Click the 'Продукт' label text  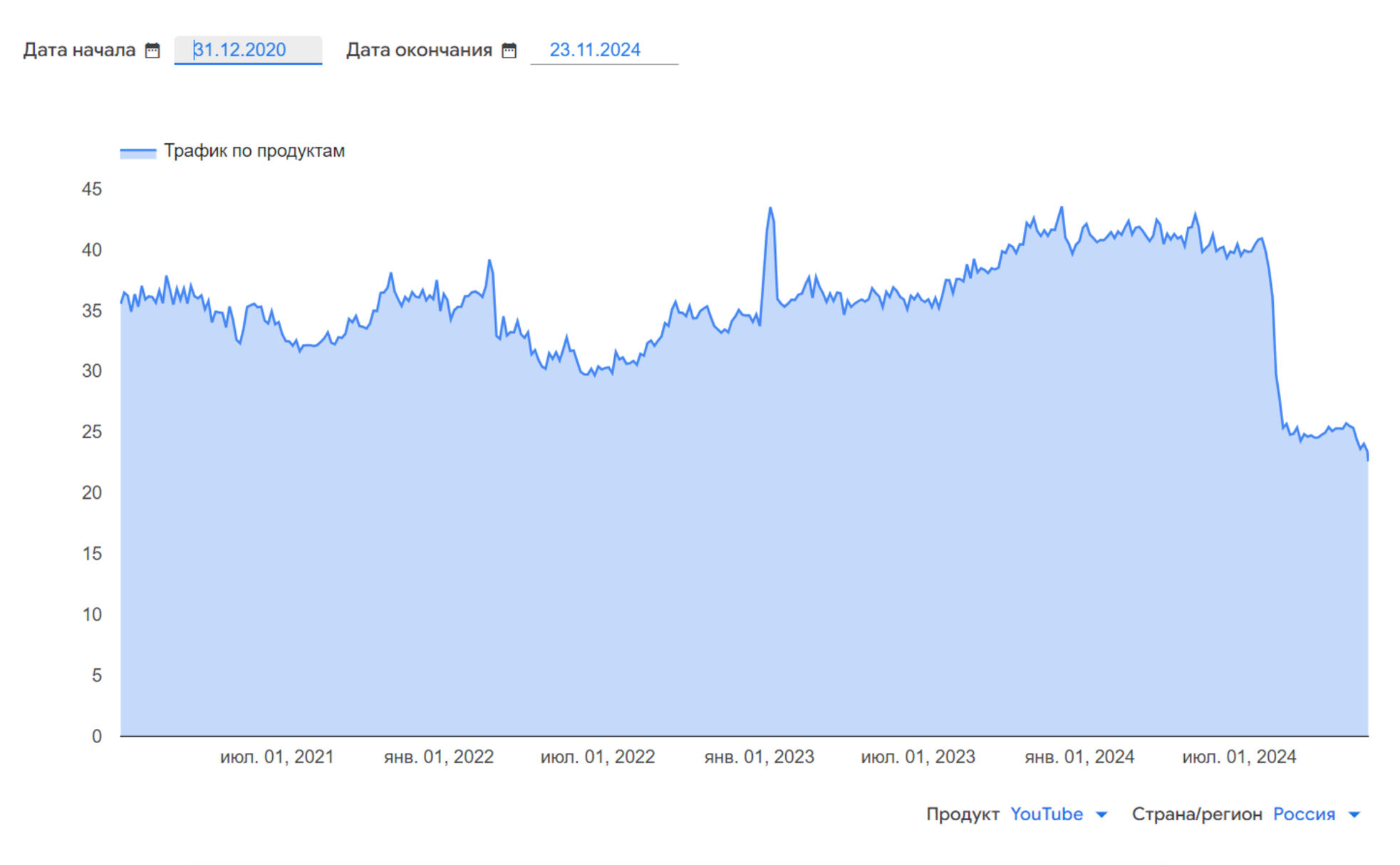(962, 814)
